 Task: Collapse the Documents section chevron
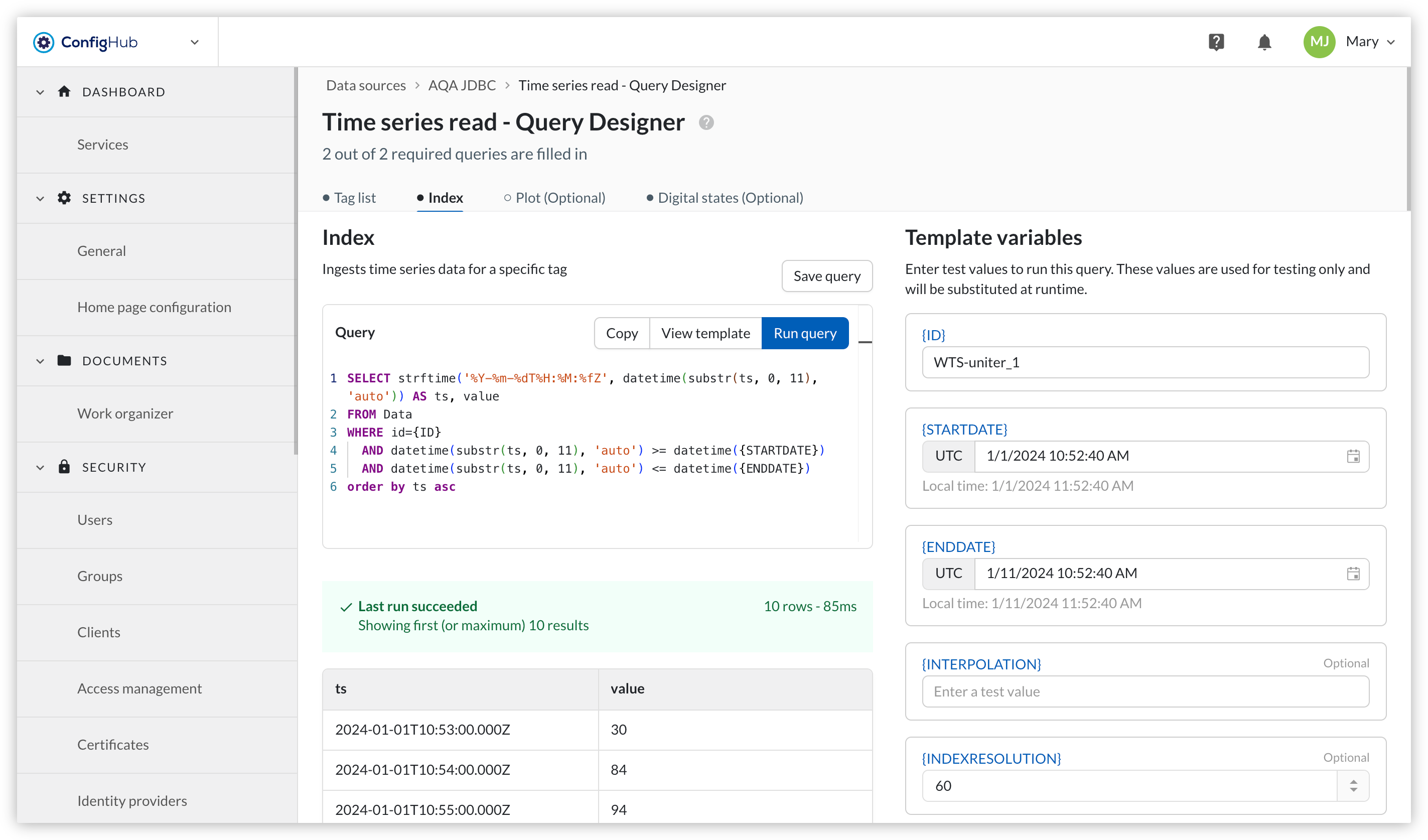click(x=40, y=361)
